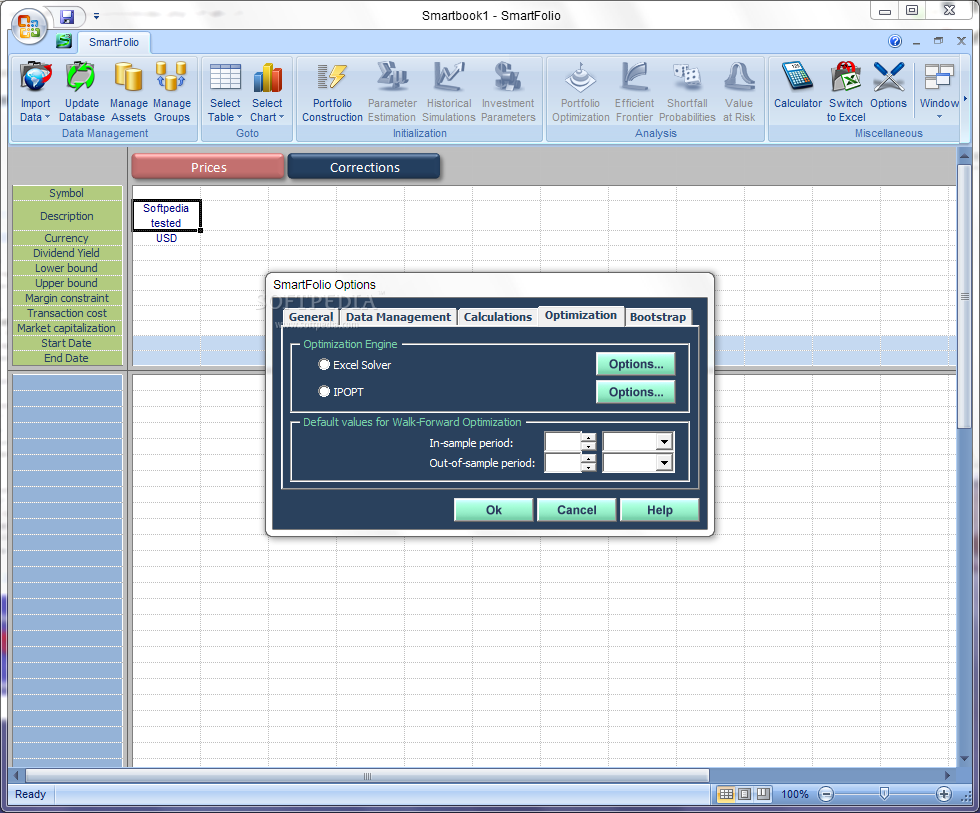Increase In-sample period spinner value
This screenshot has height=813, width=980.
pyautogui.click(x=588, y=437)
